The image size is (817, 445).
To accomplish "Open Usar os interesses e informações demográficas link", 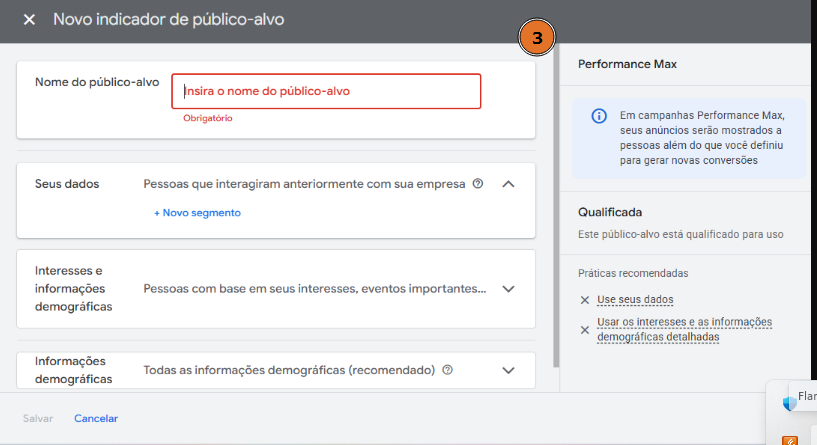I will [685, 329].
